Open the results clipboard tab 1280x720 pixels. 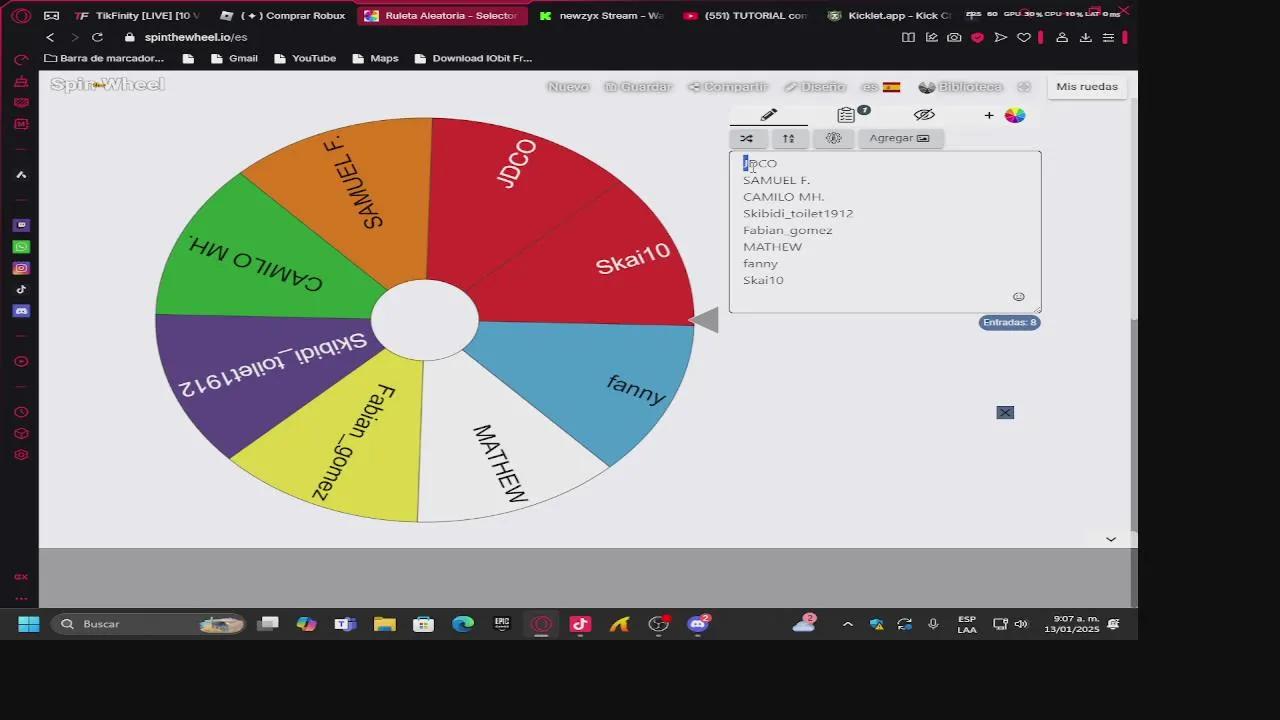coord(847,115)
